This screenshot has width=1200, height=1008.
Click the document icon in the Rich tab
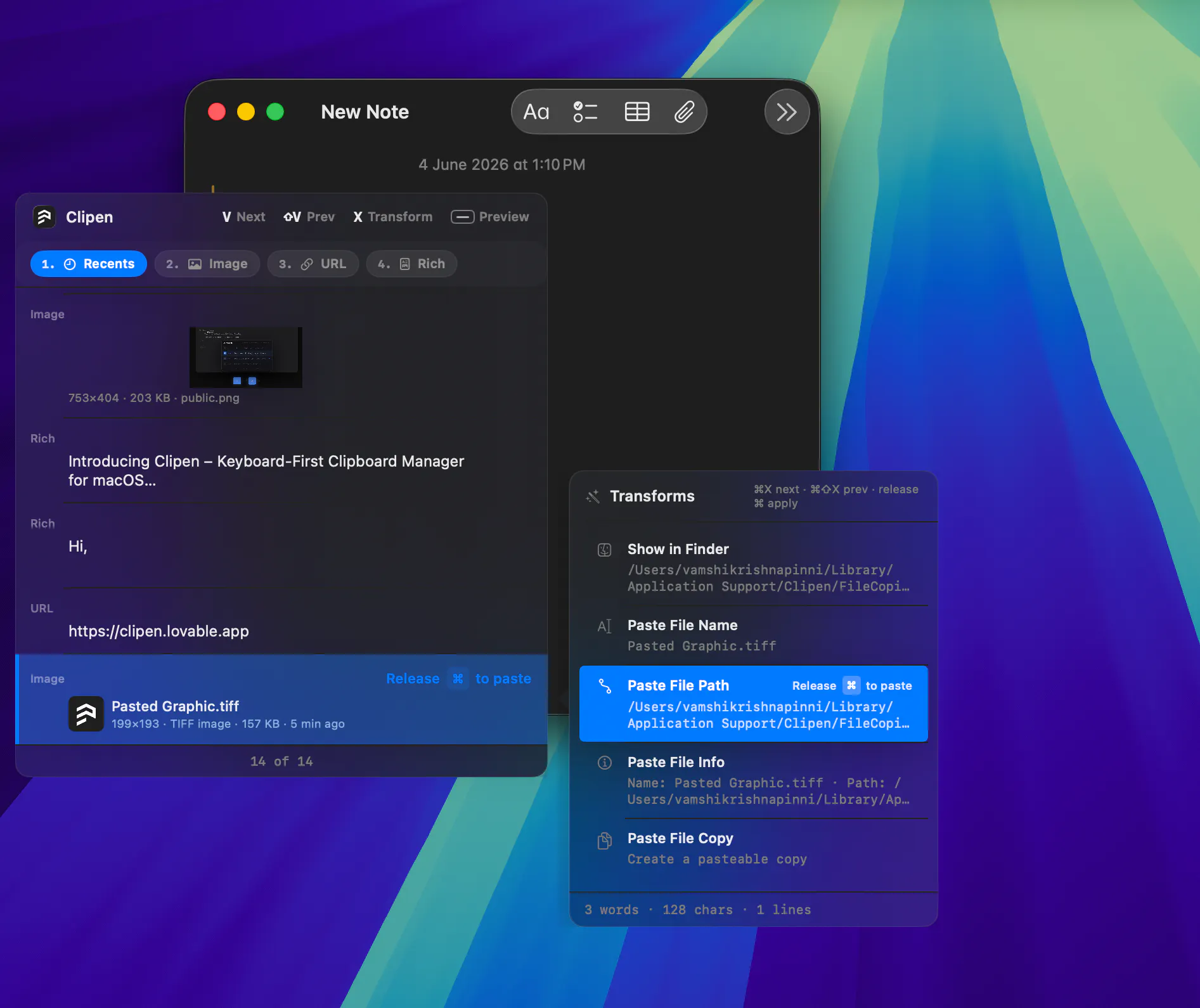pyautogui.click(x=404, y=264)
